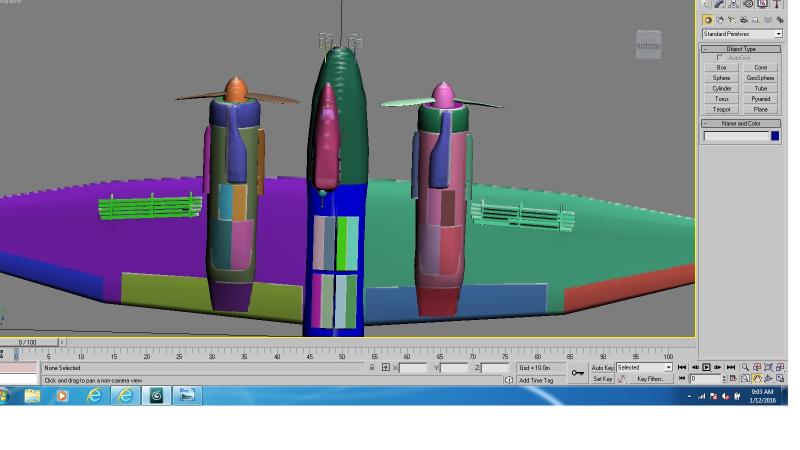Click the Pyramid primitive button

pos(760,99)
